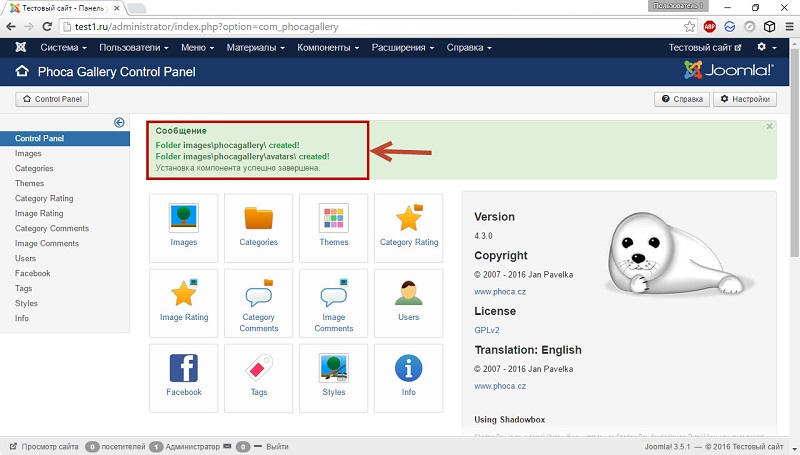Viewport: 800px width, 455px height.
Task: Click the home icon beside the panel title
Action: [22, 71]
